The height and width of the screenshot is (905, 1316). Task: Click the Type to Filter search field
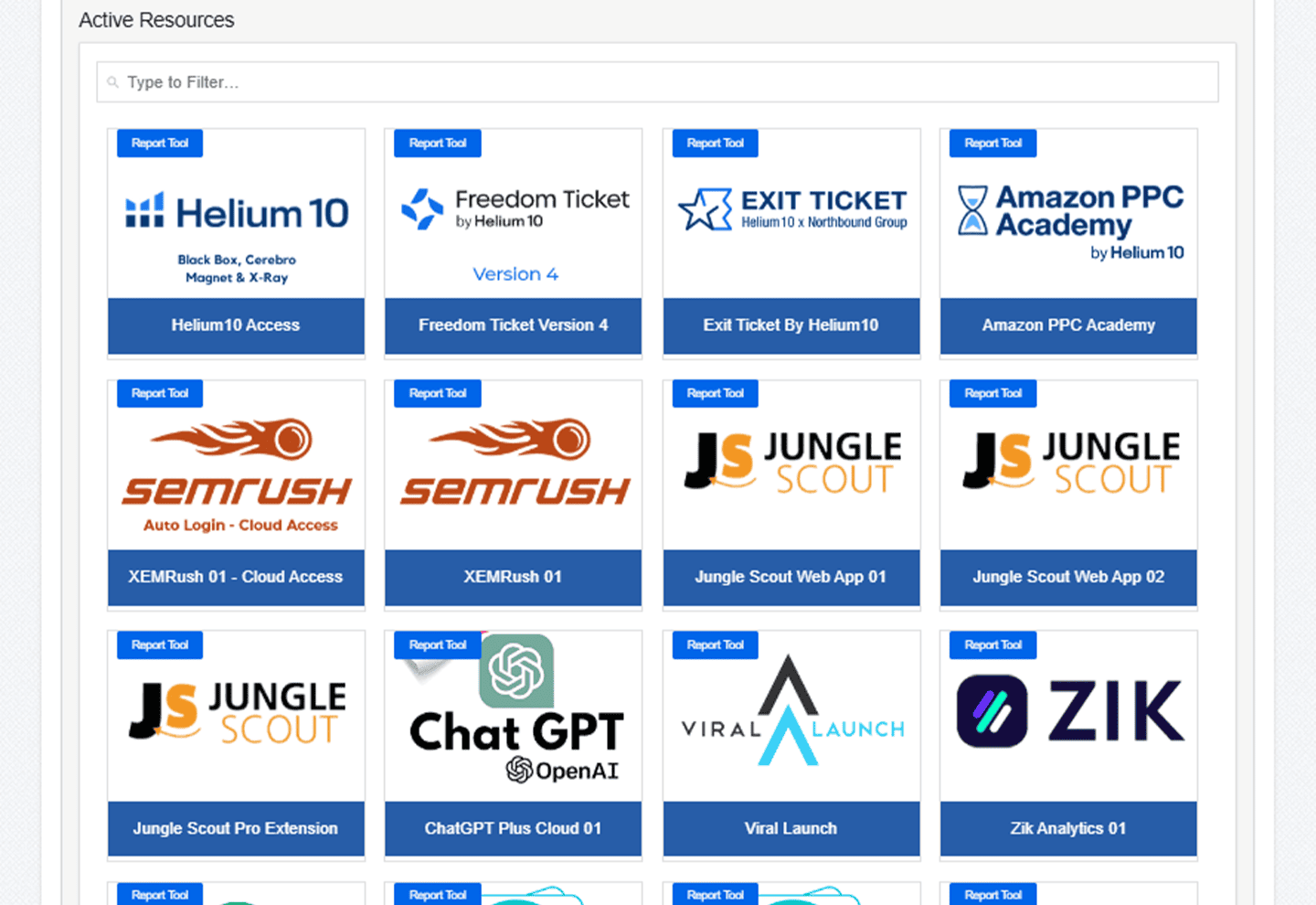(657, 82)
